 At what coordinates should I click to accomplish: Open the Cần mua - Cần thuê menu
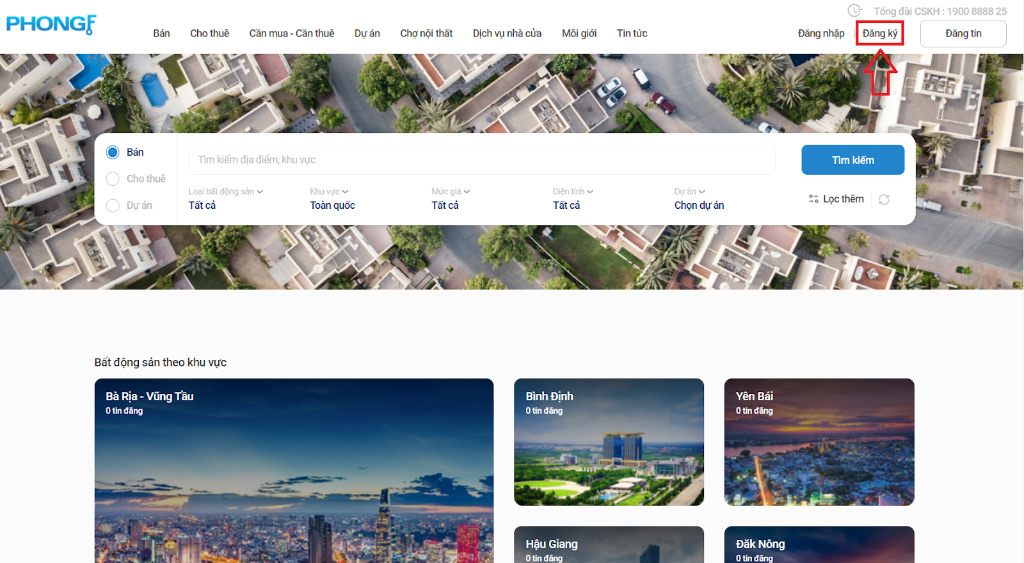291,34
